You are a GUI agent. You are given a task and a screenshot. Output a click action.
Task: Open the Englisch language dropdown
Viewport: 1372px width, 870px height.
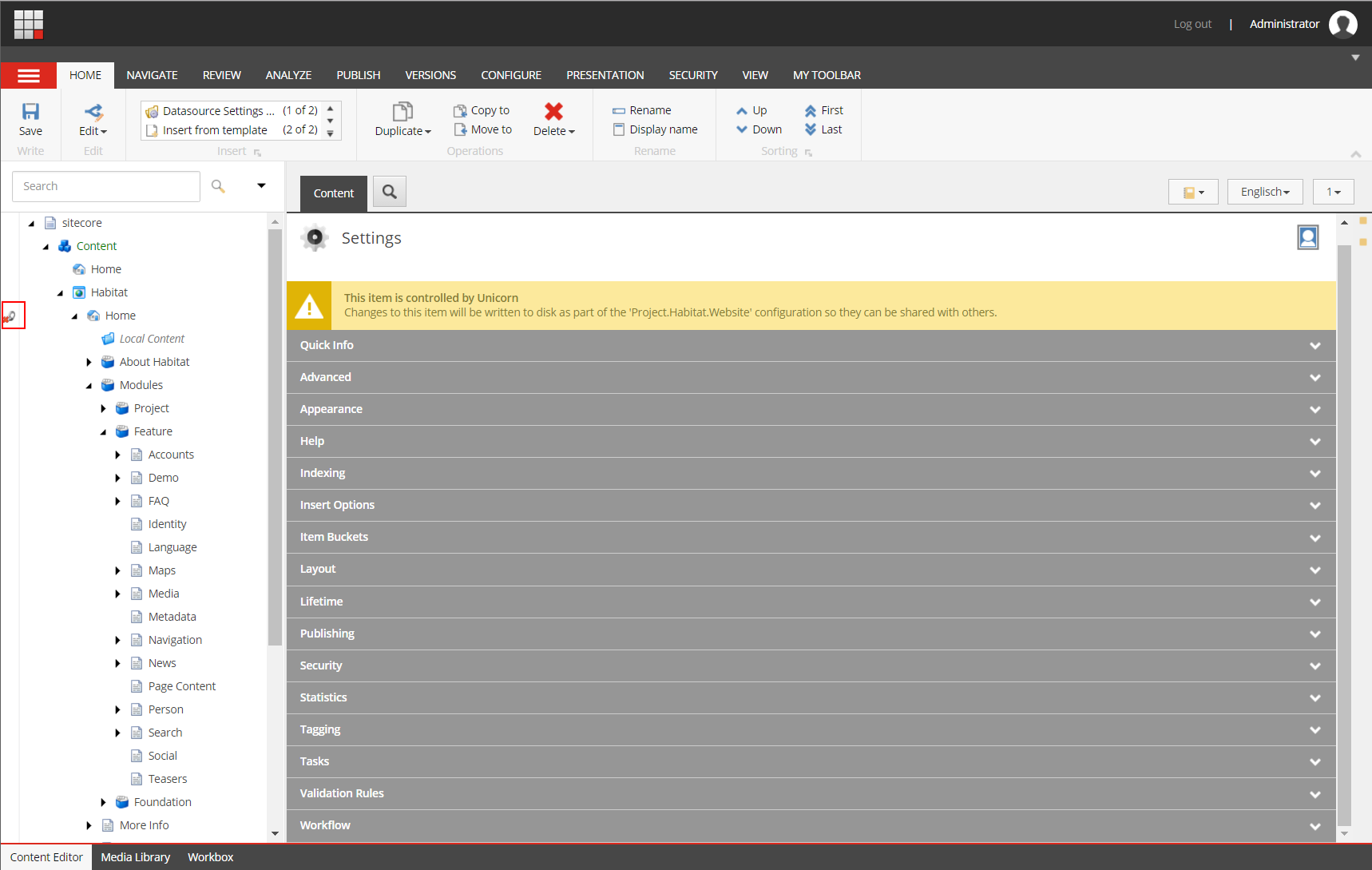coord(1265,192)
